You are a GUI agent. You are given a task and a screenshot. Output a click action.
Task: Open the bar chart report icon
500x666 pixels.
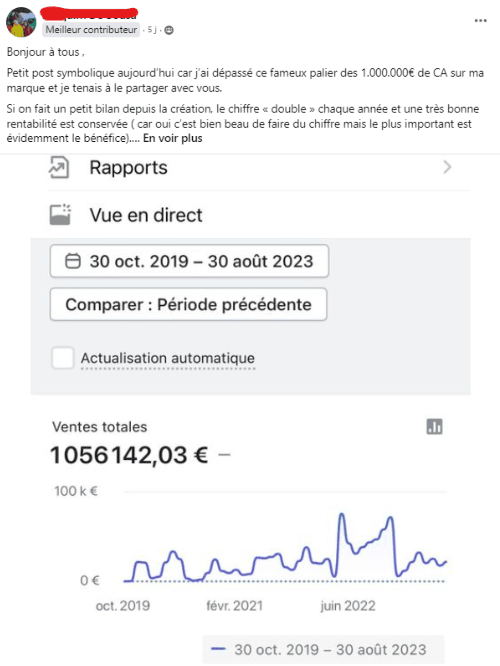click(434, 426)
